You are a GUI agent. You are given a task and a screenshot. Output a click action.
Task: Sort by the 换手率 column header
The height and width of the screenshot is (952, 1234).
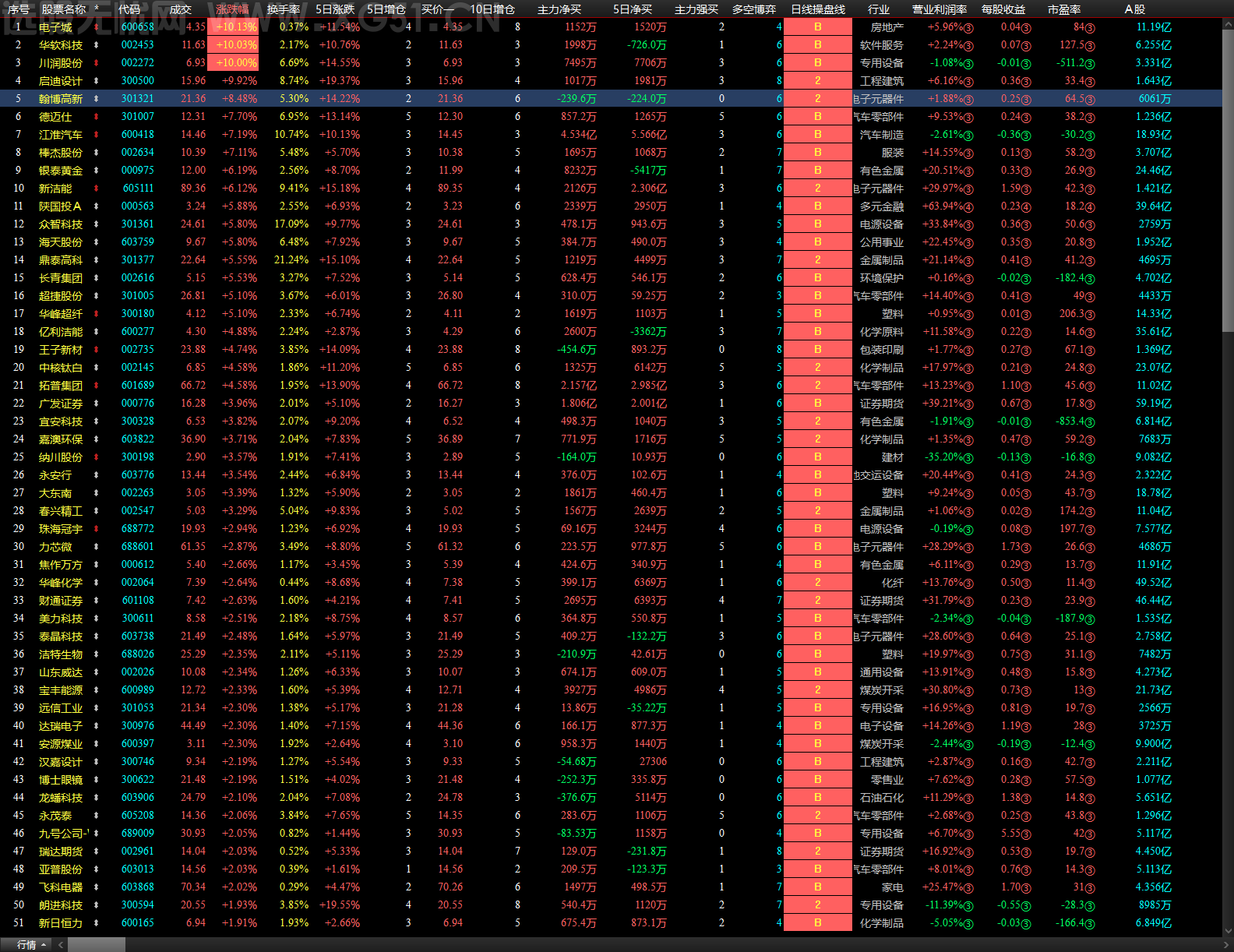pos(284,9)
